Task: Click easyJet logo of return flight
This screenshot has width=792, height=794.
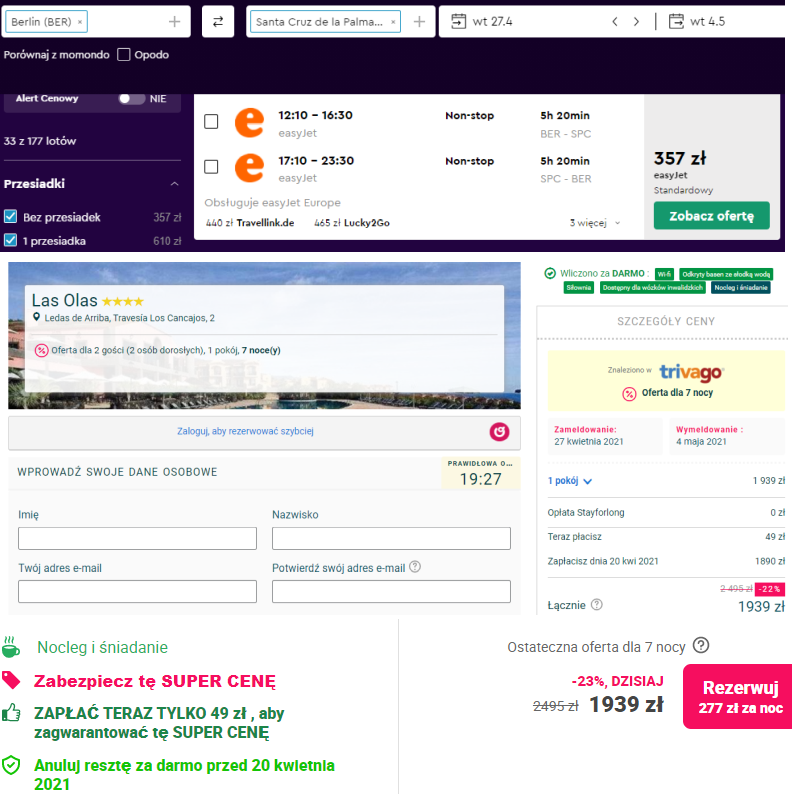Action: click(249, 168)
